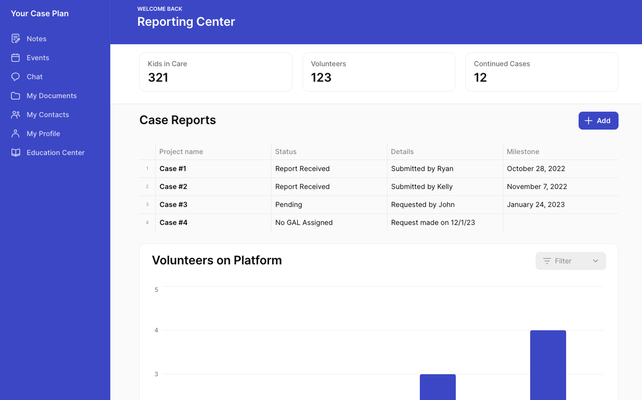This screenshot has height=400, width=642.
Task: Open the Education Center menu item
Action: click(55, 153)
